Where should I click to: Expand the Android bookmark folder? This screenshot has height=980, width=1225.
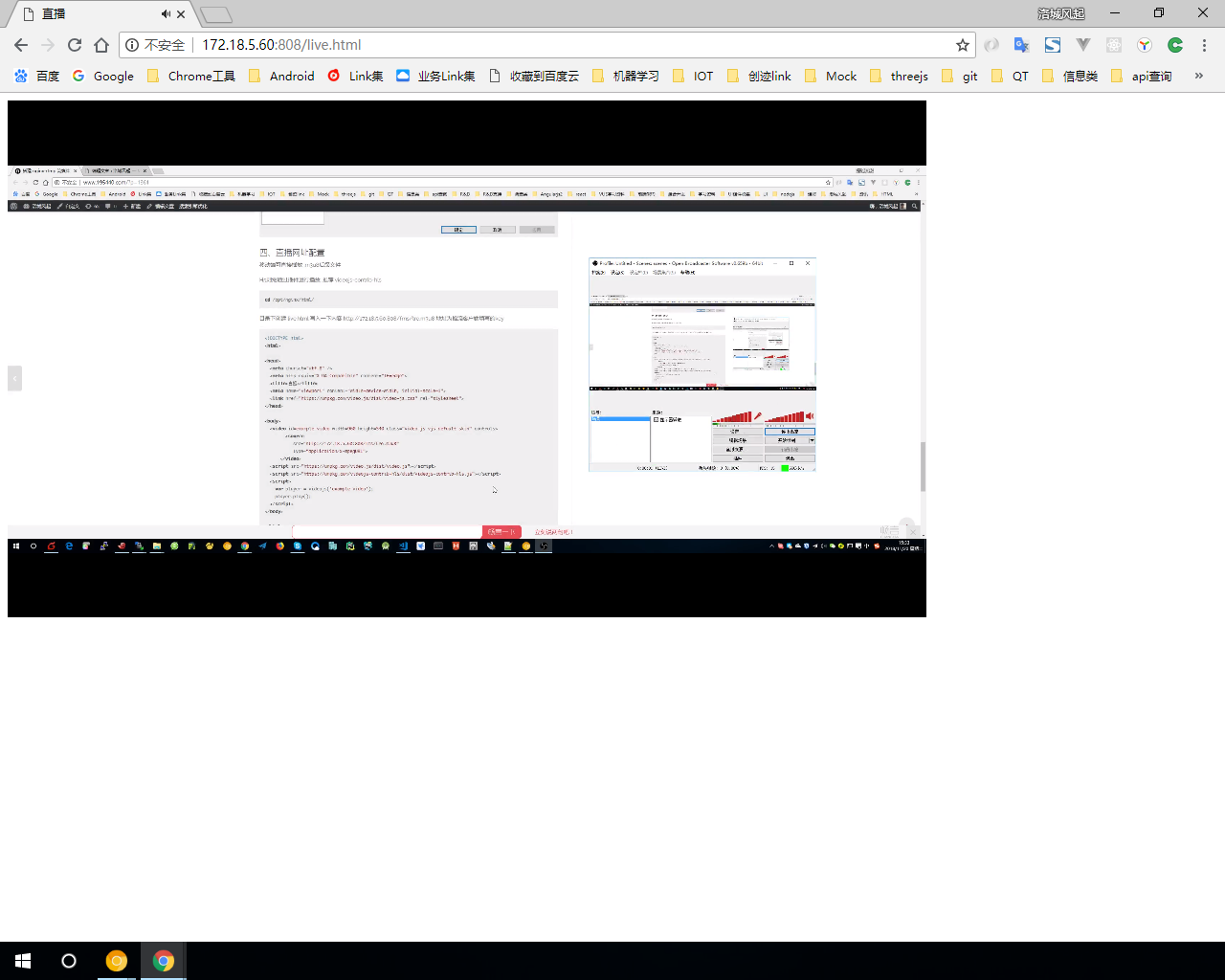(281, 76)
